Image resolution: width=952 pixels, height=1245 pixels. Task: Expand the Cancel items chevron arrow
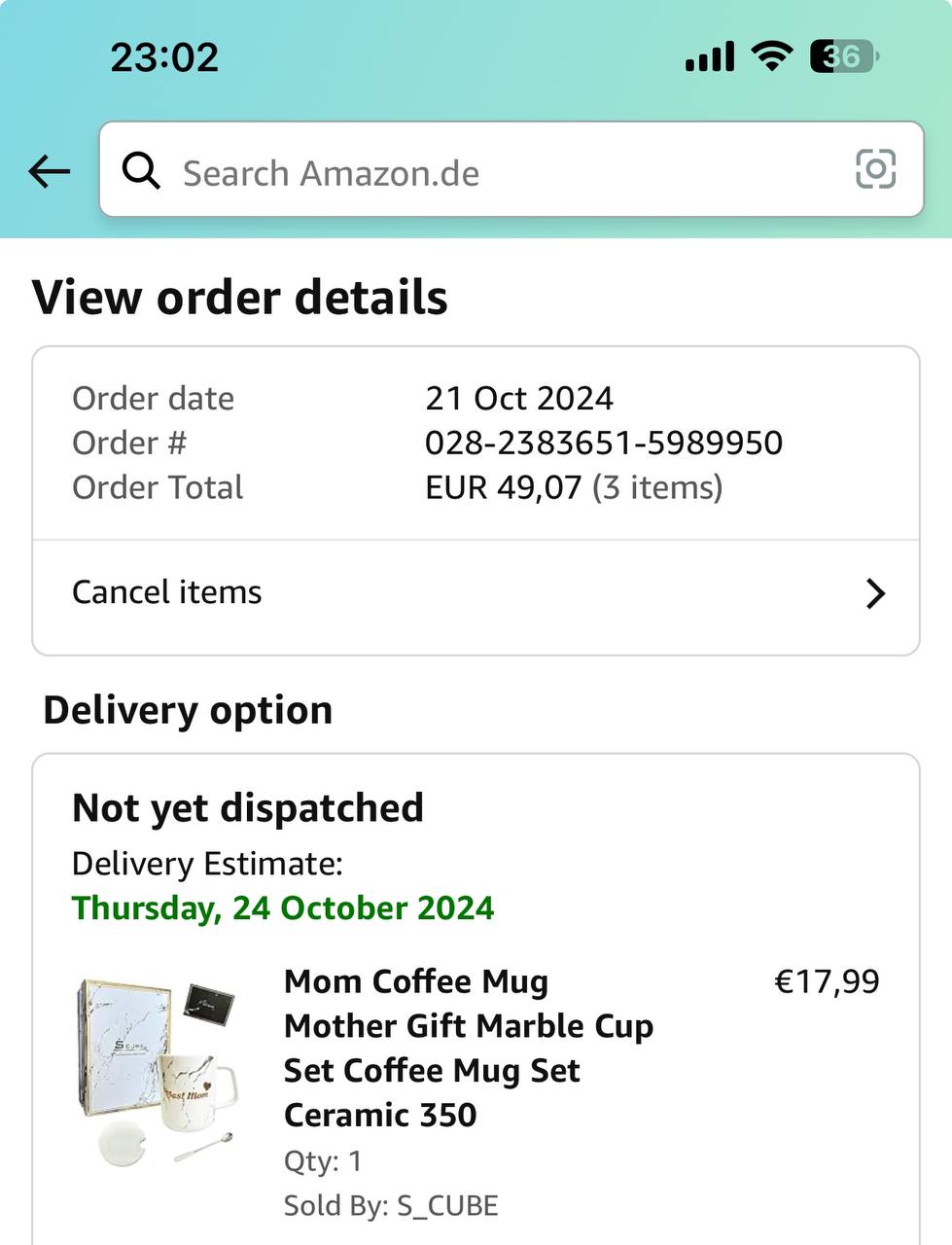click(x=875, y=593)
